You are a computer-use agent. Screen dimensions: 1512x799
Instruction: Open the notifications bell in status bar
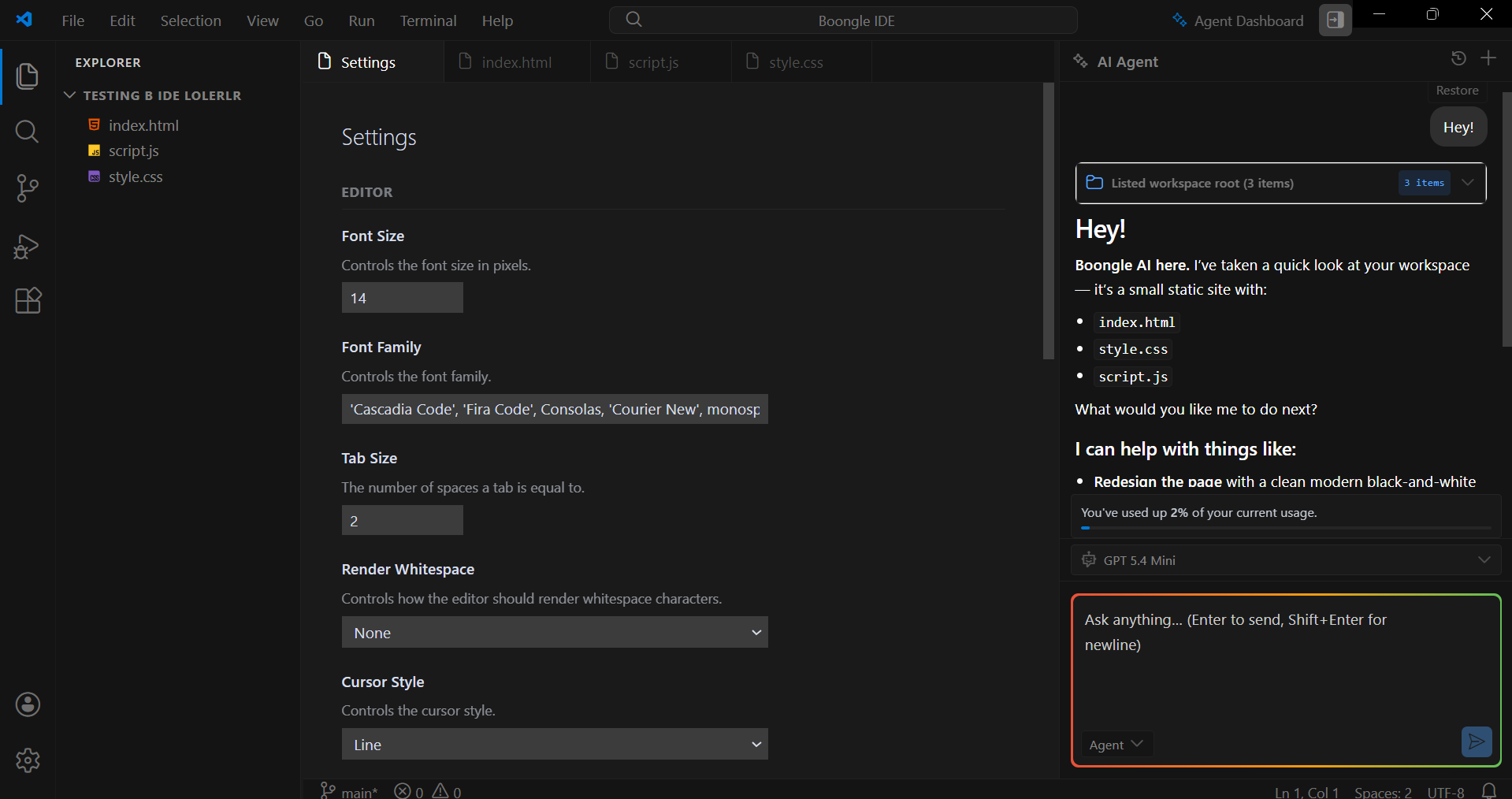[1489, 790]
